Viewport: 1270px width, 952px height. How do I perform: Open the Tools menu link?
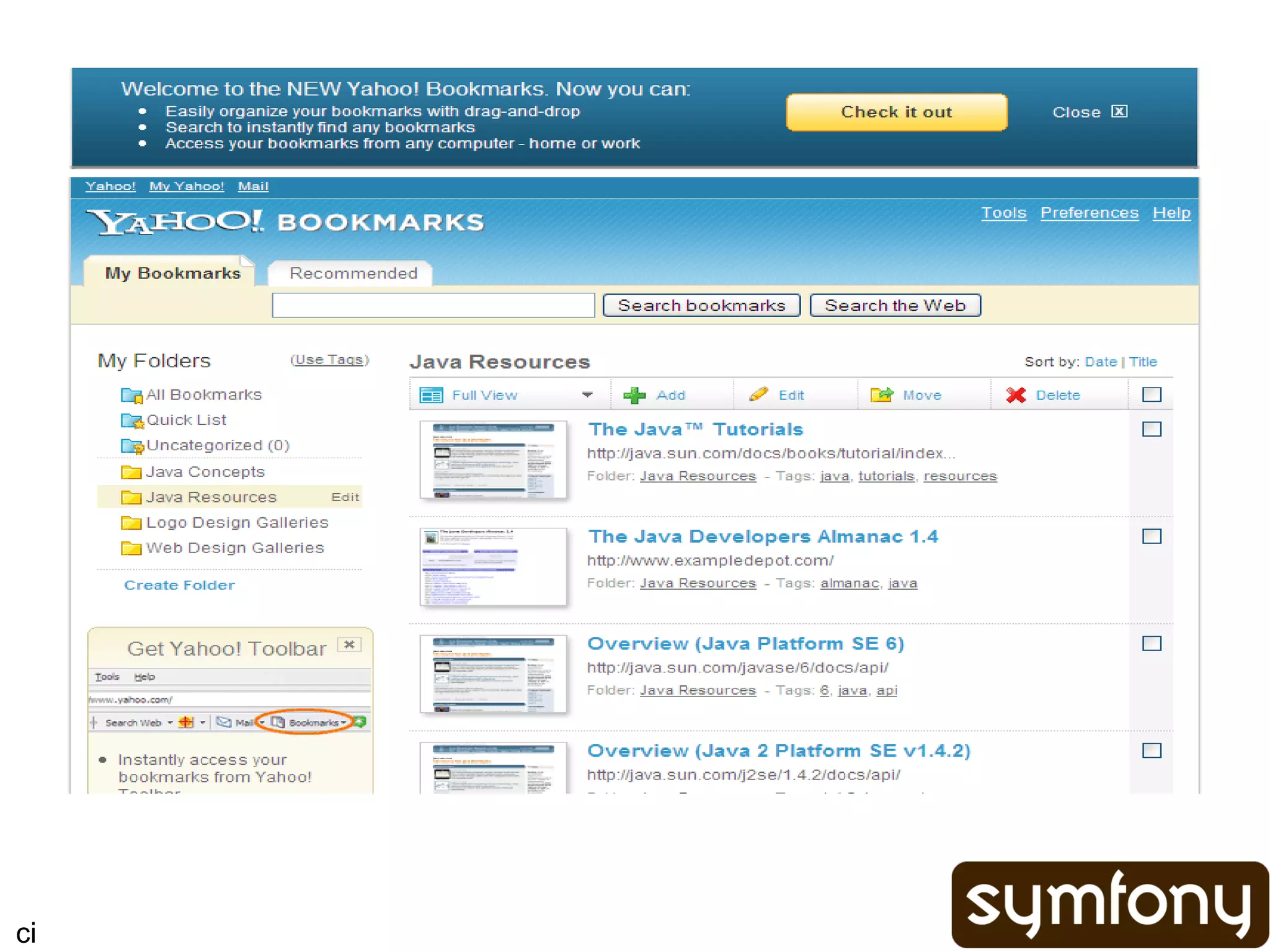pos(1003,213)
